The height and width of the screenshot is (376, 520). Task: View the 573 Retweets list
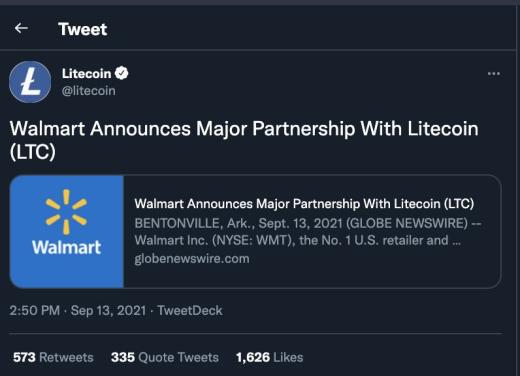[53, 357]
